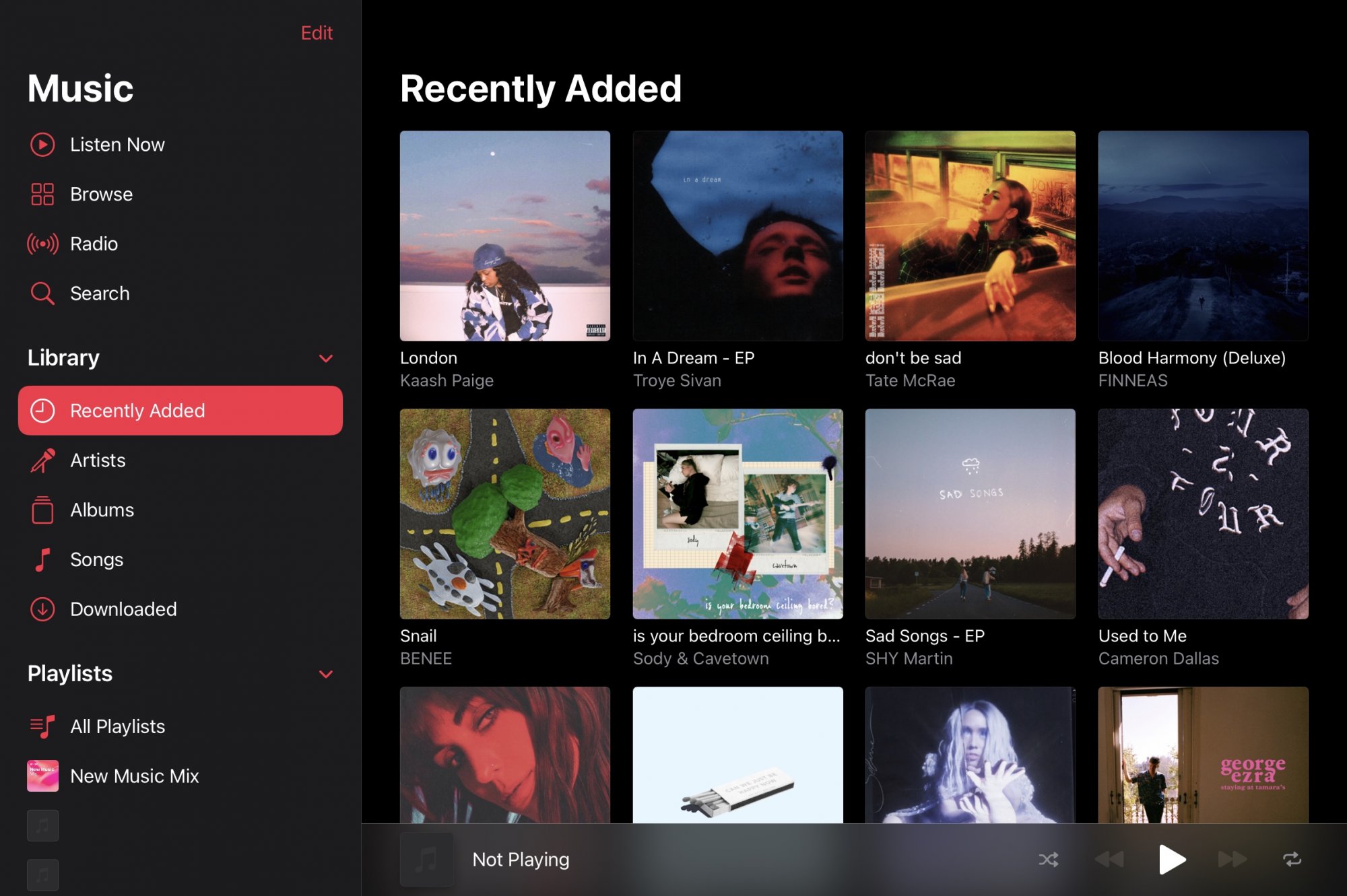Open the Used to Me album cover
Image resolution: width=1347 pixels, height=896 pixels.
click(1204, 514)
